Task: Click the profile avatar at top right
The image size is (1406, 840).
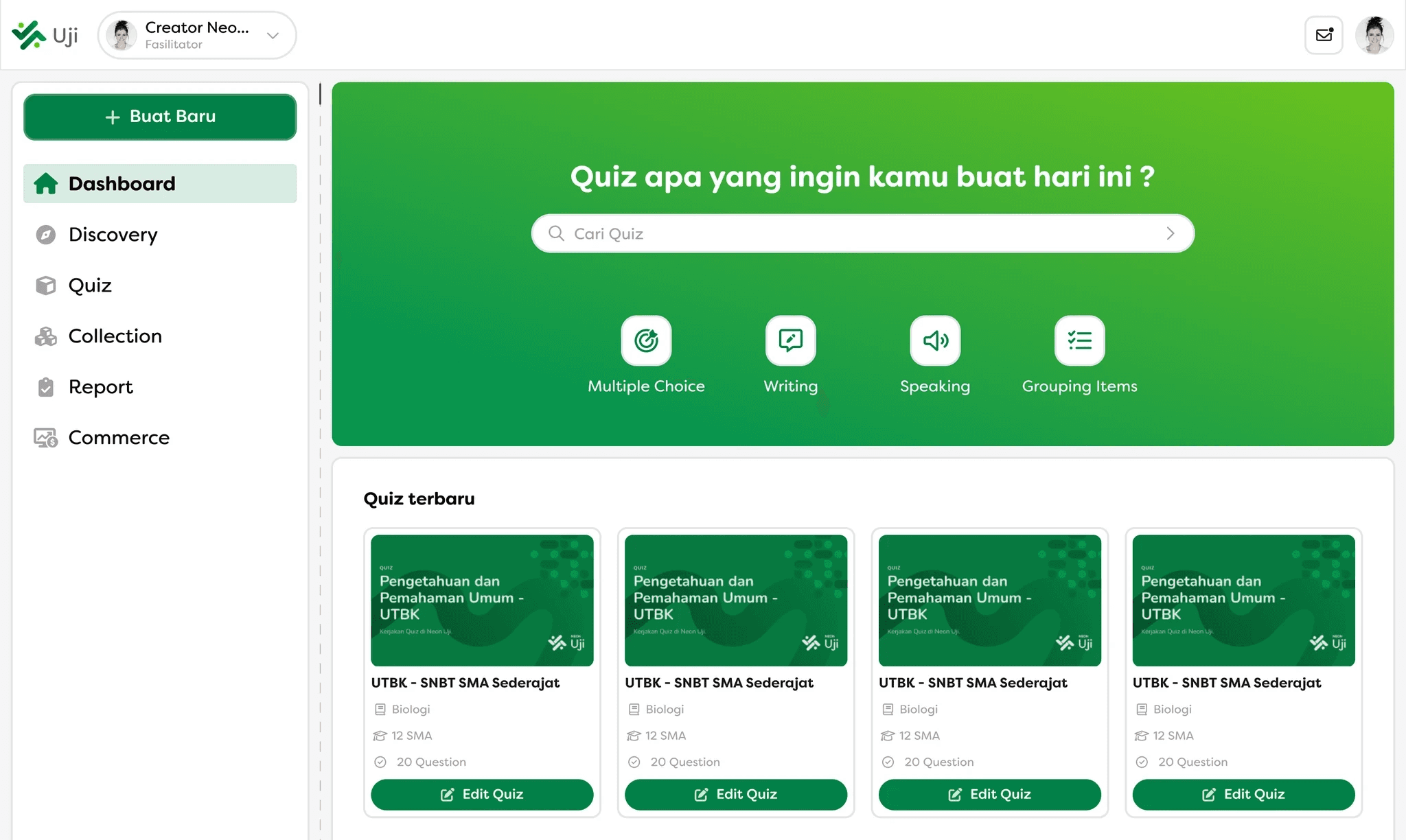Action: click(1374, 35)
